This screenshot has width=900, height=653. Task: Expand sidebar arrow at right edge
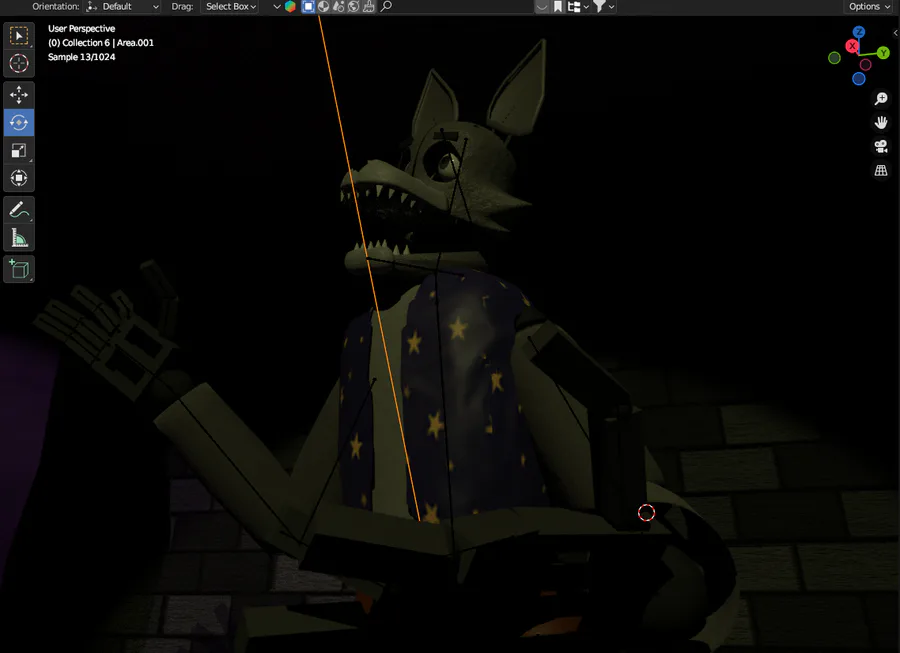click(x=895, y=33)
